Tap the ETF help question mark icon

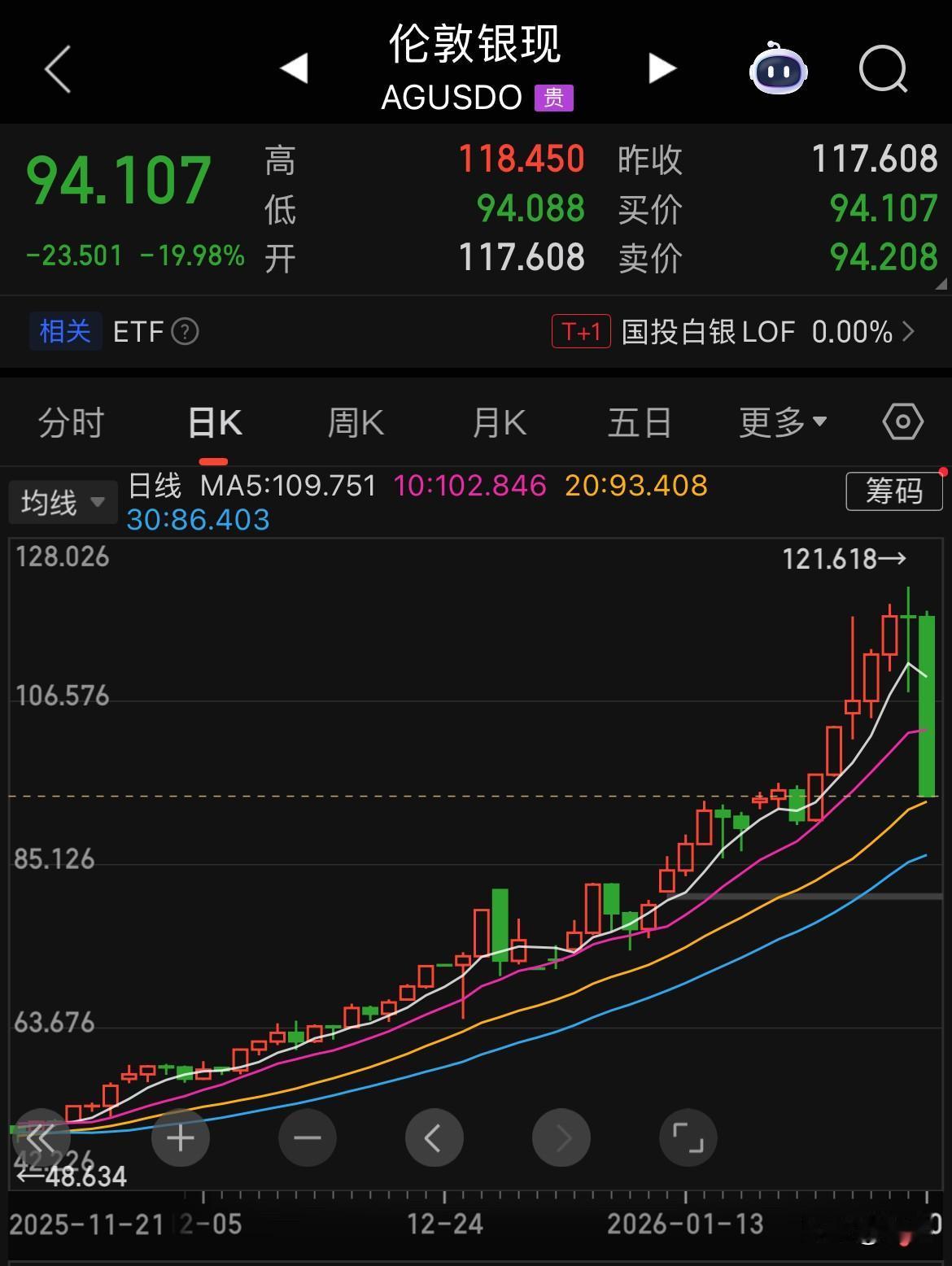coord(186,332)
